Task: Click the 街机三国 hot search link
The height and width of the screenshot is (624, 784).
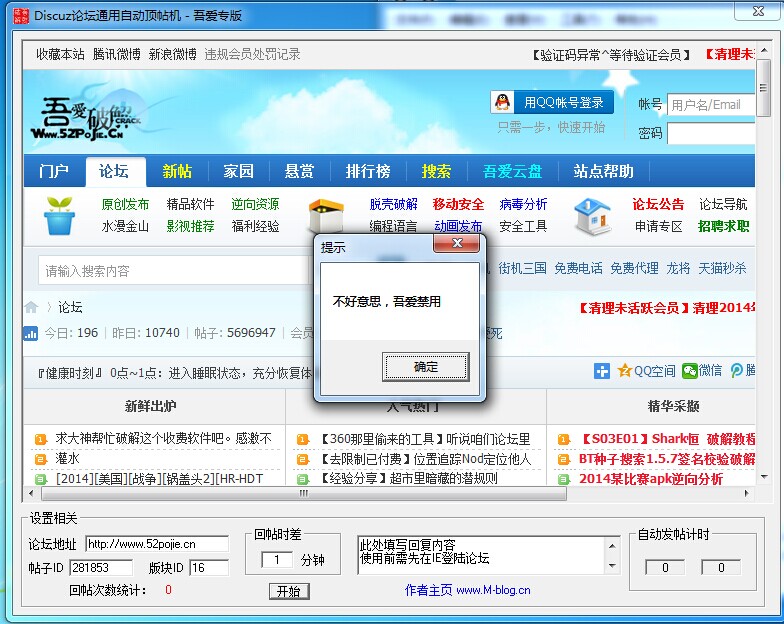Action: [x=522, y=268]
